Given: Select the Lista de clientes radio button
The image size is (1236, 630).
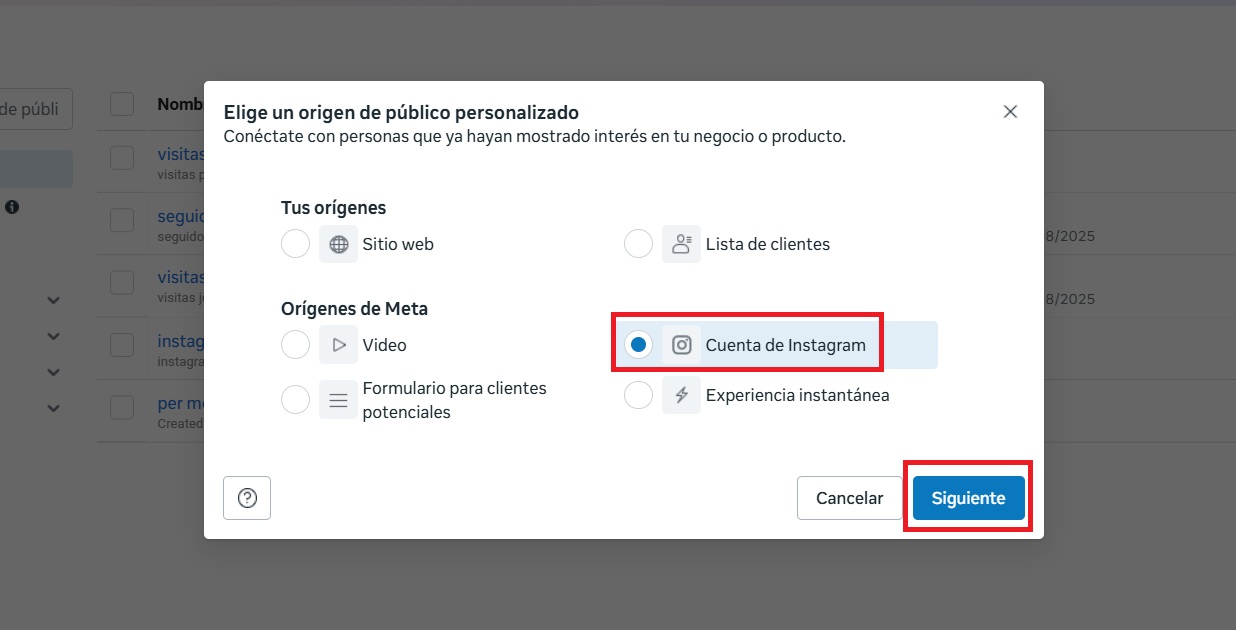Looking at the screenshot, I should [x=638, y=244].
